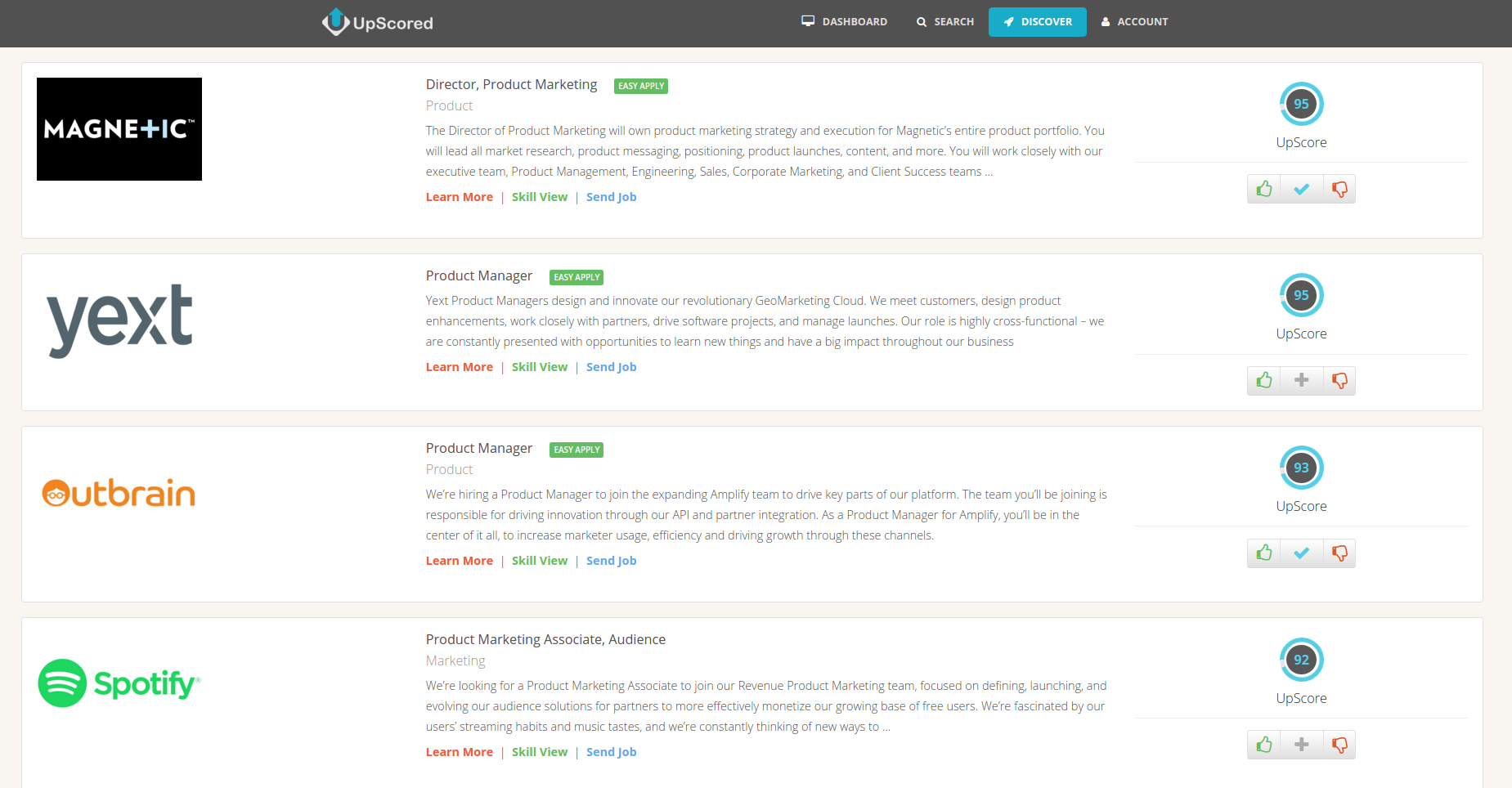Open Skill View for Yext job
Image resolution: width=1512 pixels, height=788 pixels.
(540, 367)
